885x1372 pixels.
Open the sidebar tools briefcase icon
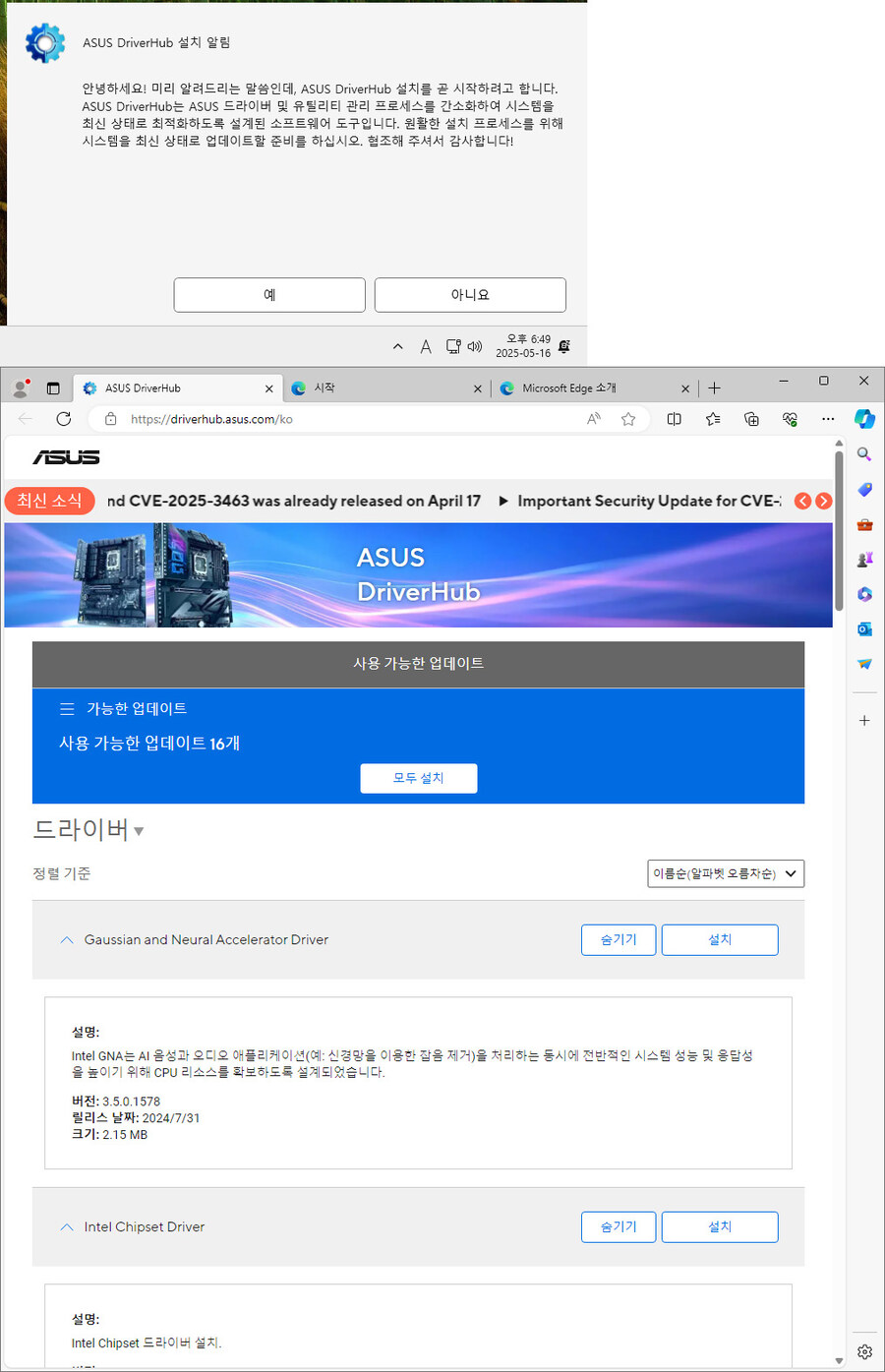point(864,524)
